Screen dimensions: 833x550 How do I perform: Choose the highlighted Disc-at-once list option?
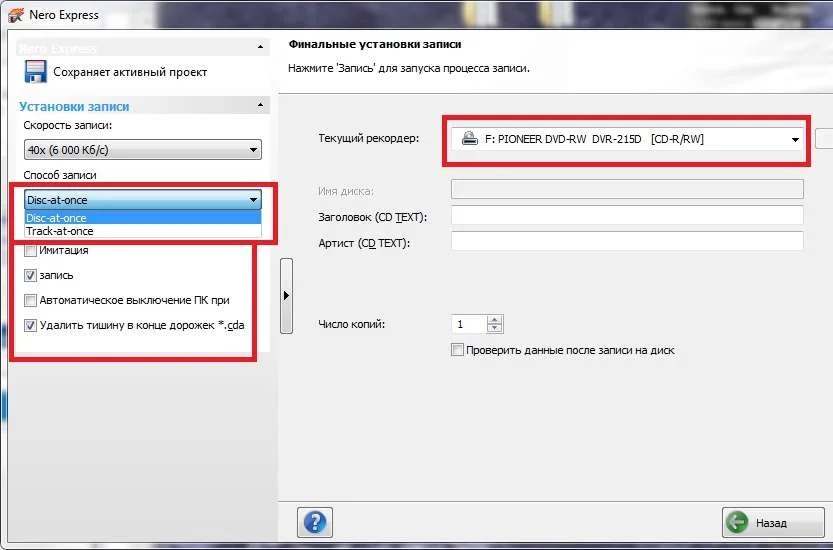pyautogui.click(x=143, y=218)
